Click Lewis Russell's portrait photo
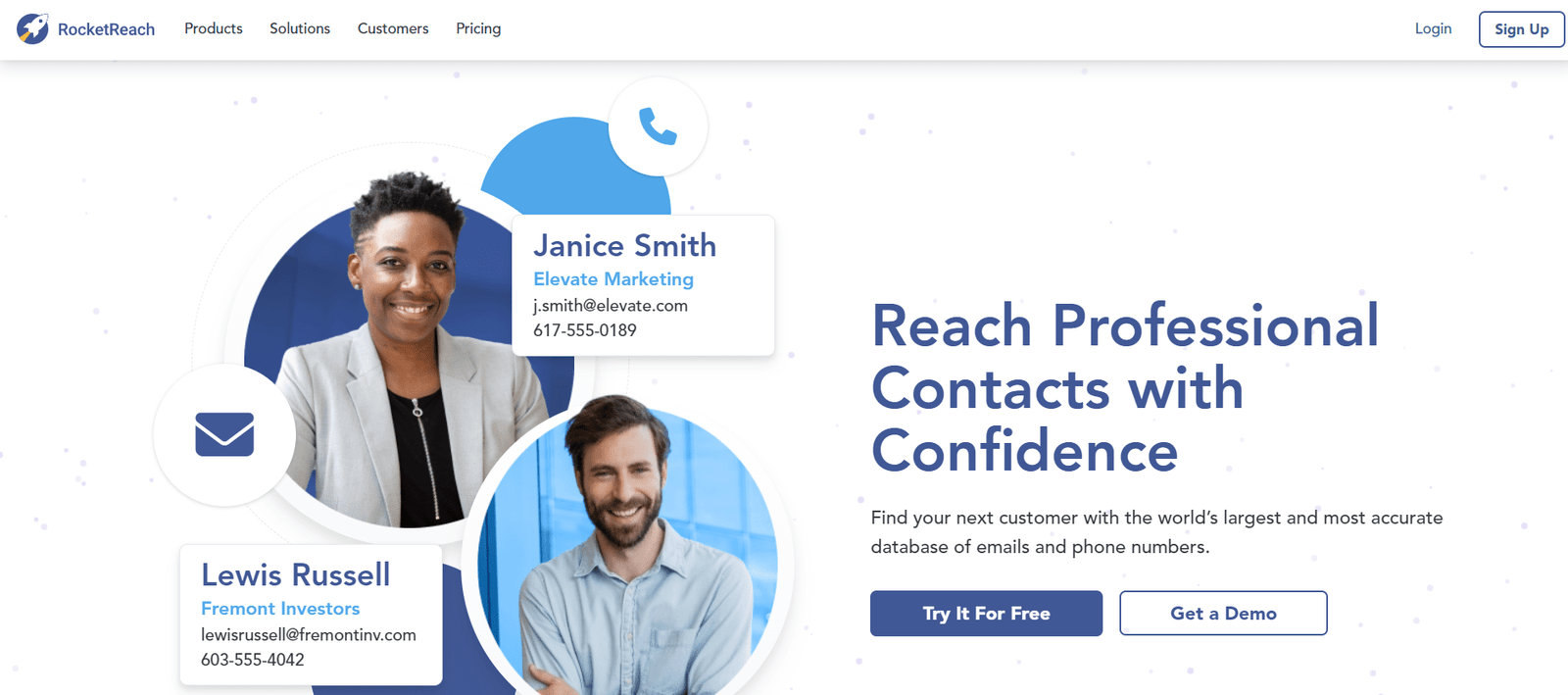Screen dimensions: 1568x695 627,549
